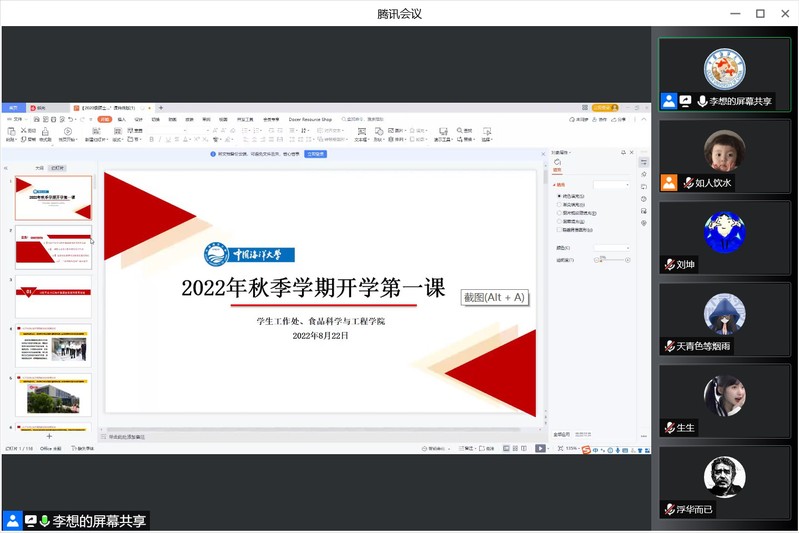
Task: Open the file menu dropdown in WPS
Action: pos(17,119)
